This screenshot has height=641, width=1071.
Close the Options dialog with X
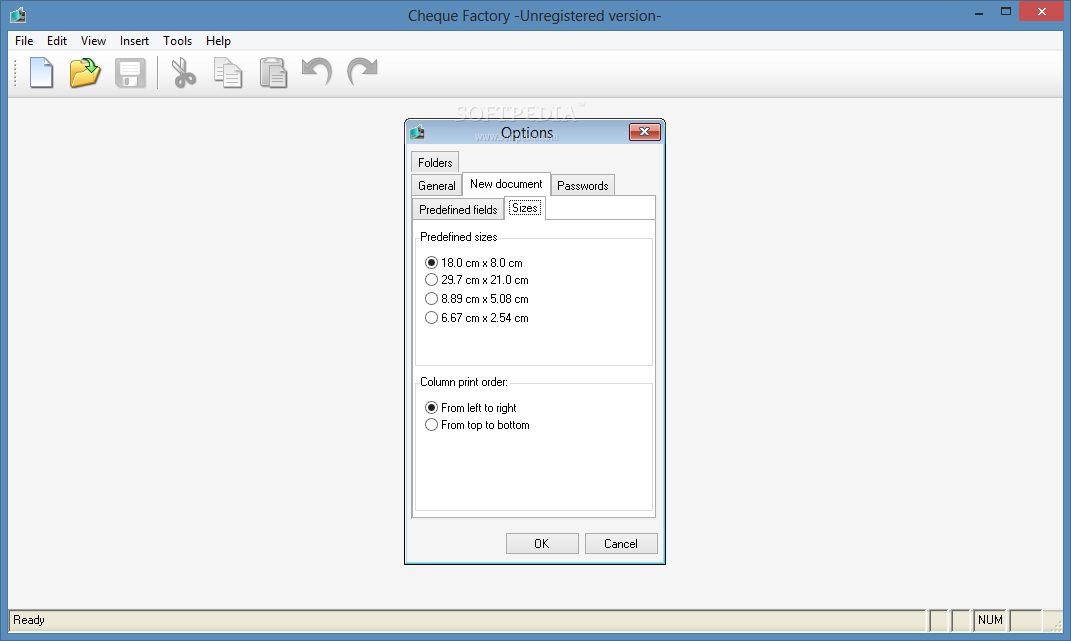click(644, 132)
